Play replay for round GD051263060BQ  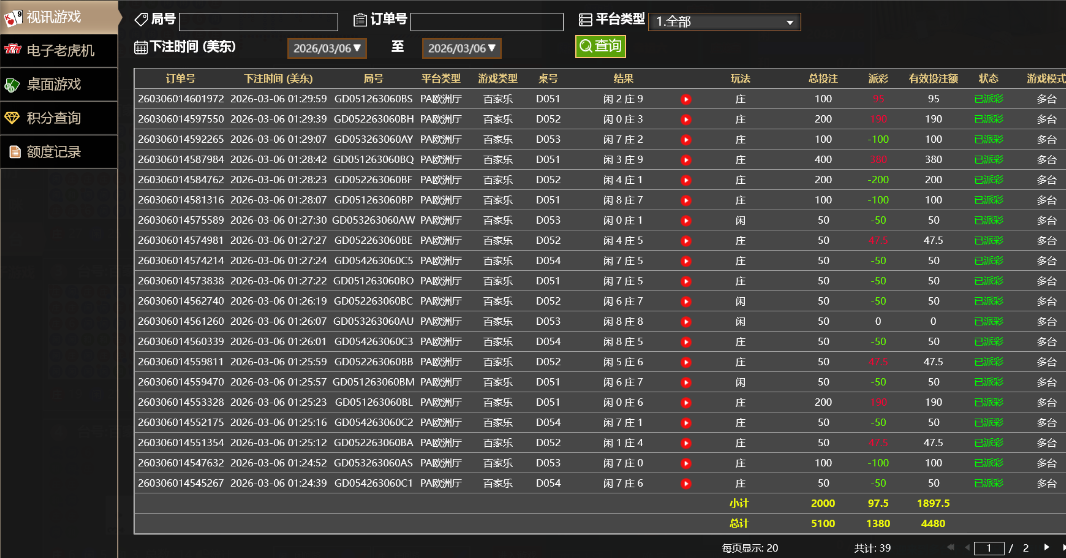pyautogui.click(x=686, y=160)
